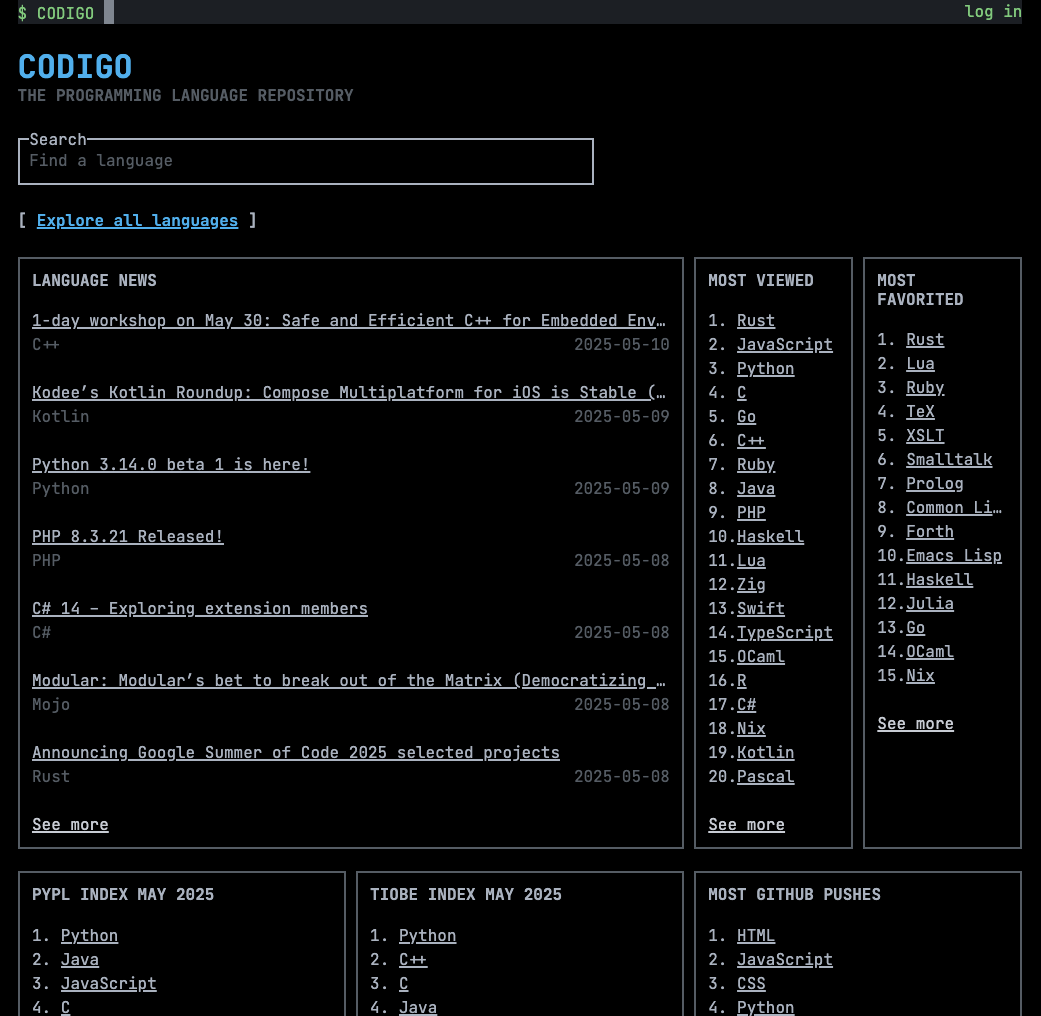The width and height of the screenshot is (1041, 1016).
Task: Open Smalltalk from Most Favorited
Action: pyautogui.click(x=948, y=459)
